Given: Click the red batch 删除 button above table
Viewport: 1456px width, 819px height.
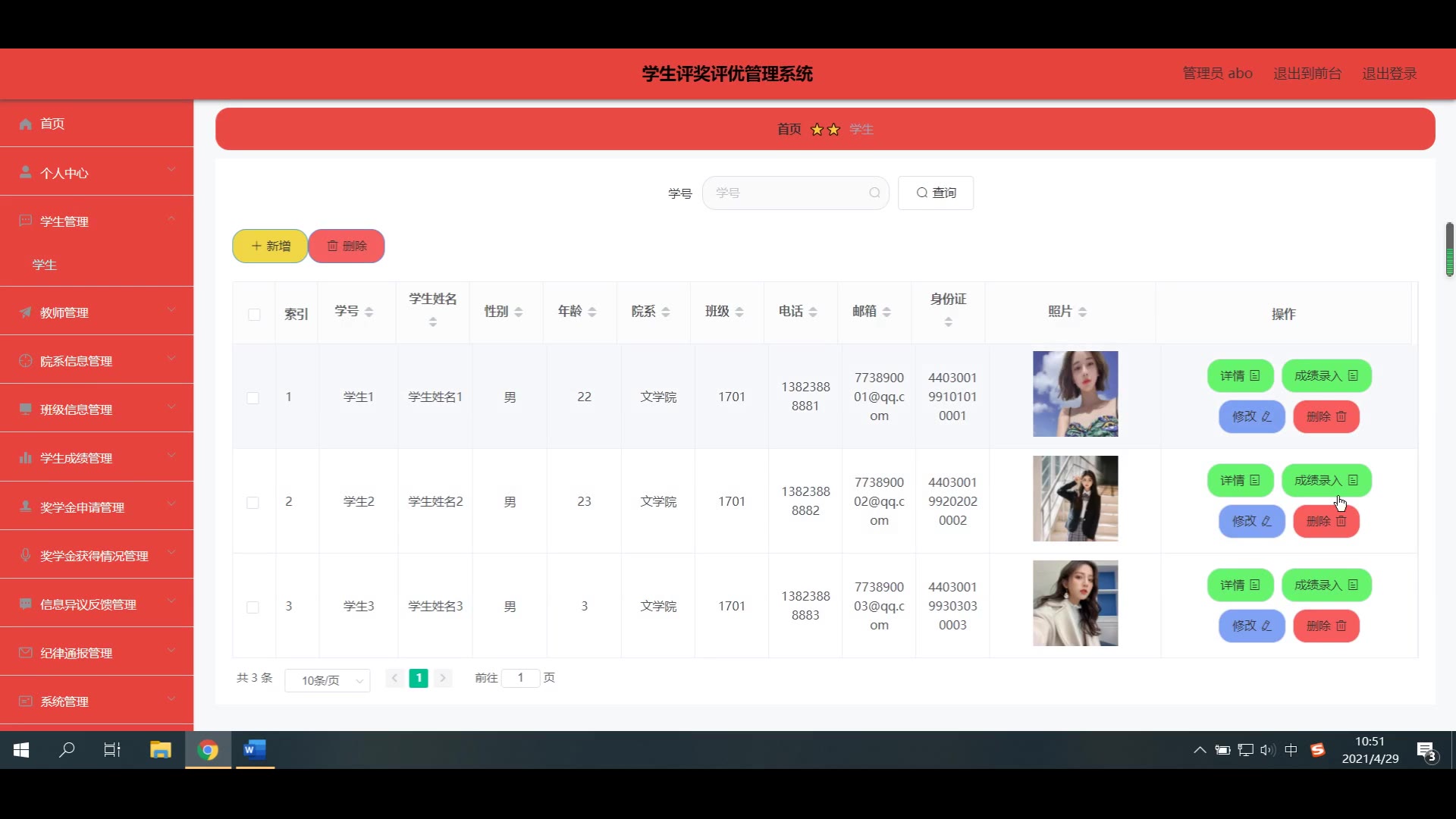Looking at the screenshot, I should point(347,246).
